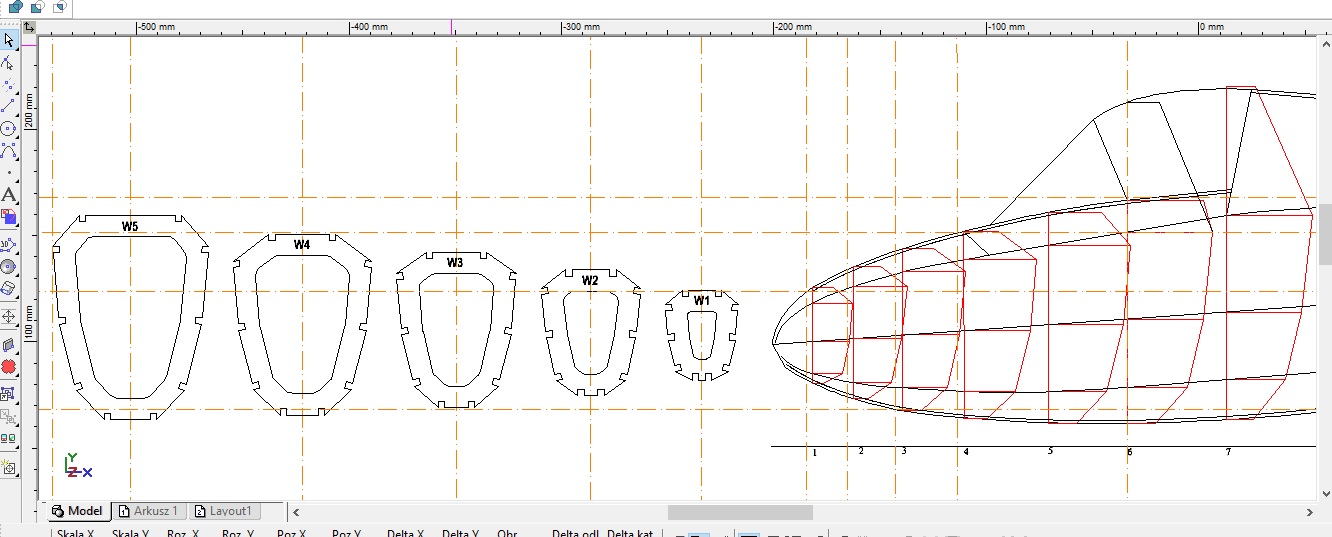Click the vertical scrollbar up arrow

coord(1323,43)
